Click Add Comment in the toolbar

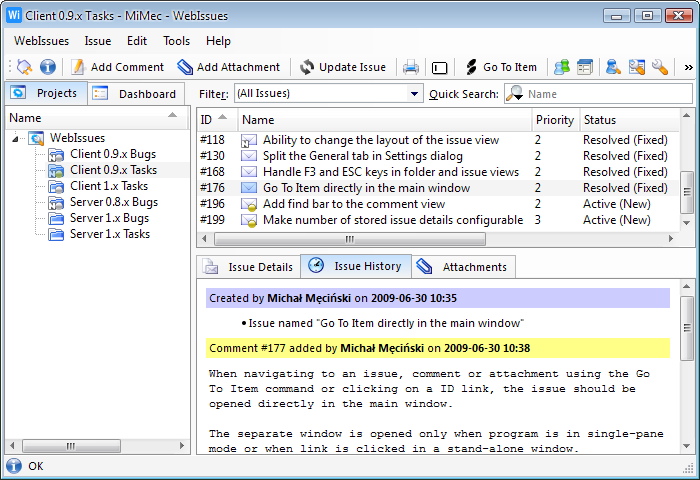pyautogui.click(x=117, y=67)
